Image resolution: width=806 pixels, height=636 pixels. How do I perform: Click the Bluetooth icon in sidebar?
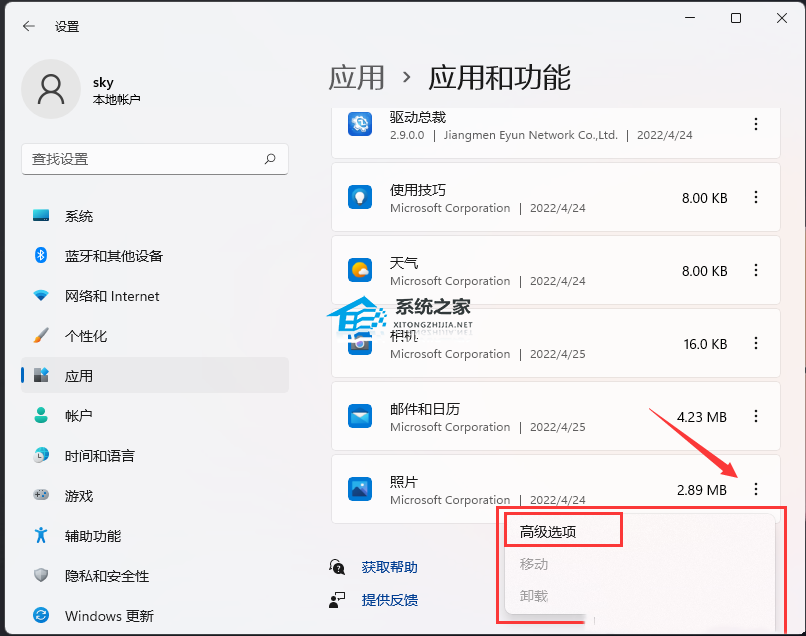[x=41, y=255]
